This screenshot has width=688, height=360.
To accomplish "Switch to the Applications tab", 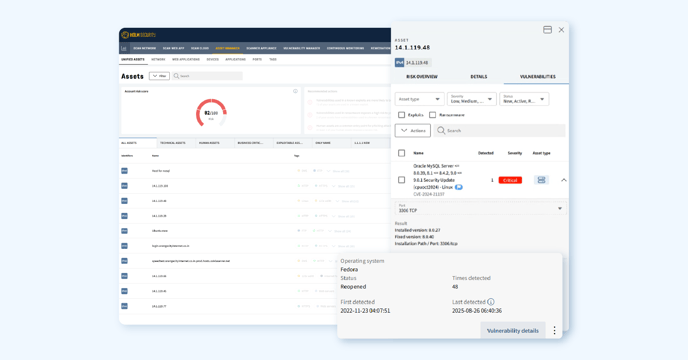I will (x=236, y=59).
